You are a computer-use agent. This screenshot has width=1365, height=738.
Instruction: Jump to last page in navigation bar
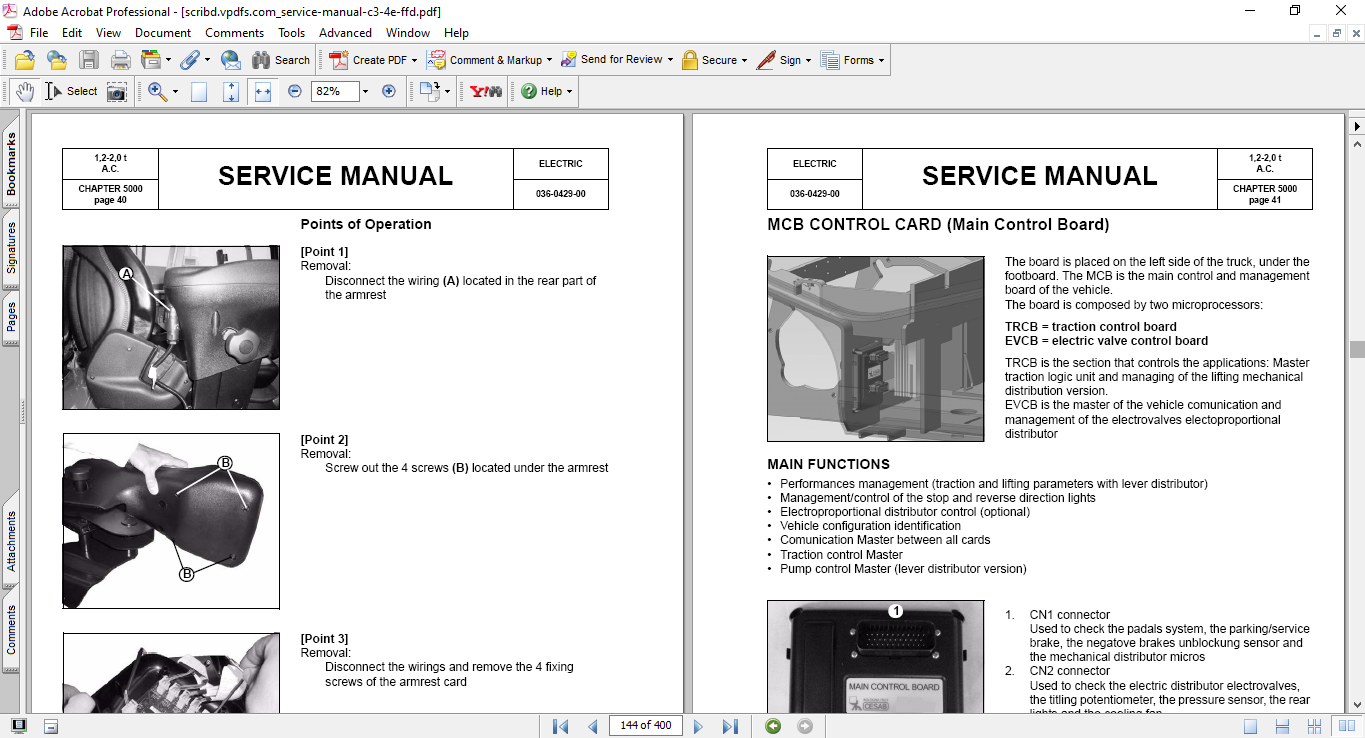click(x=730, y=726)
